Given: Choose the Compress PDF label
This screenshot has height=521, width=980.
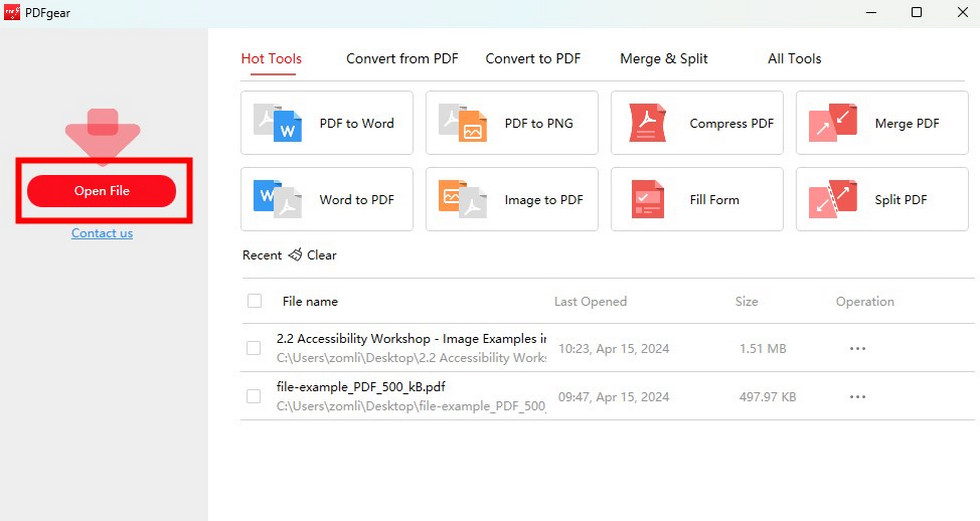Looking at the screenshot, I should click(x=731, y=124).
